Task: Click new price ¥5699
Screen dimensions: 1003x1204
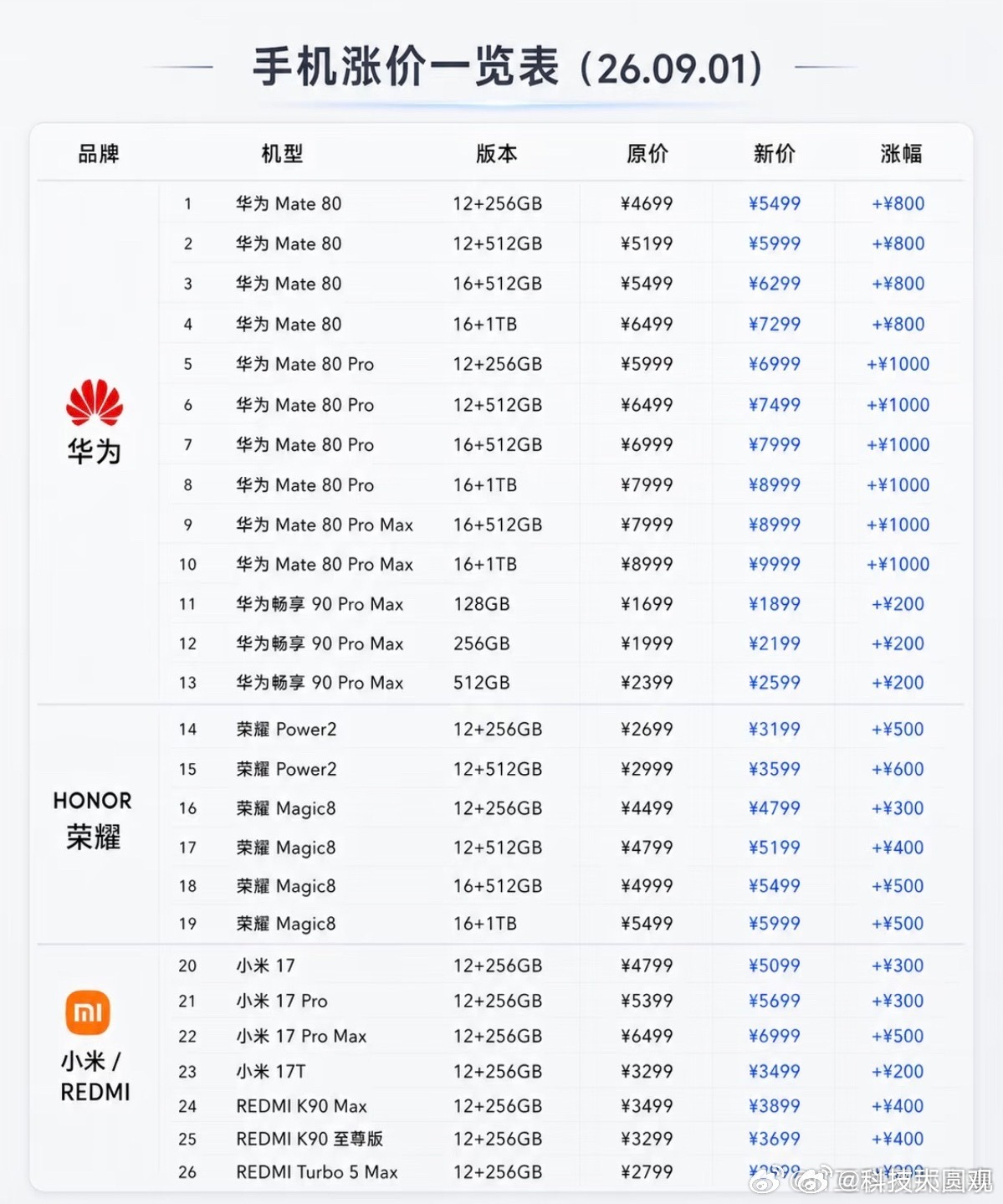Action: [775, 1001]
